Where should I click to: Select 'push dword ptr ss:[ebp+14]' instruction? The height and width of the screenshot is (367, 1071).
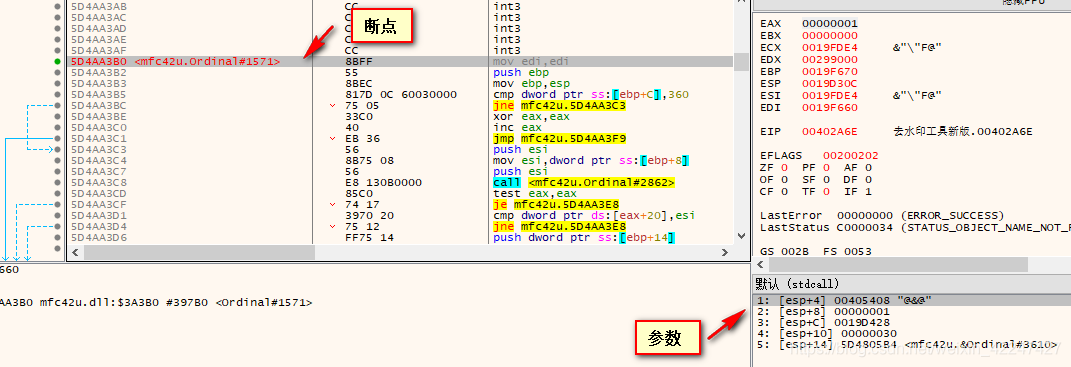click(584, 237)
